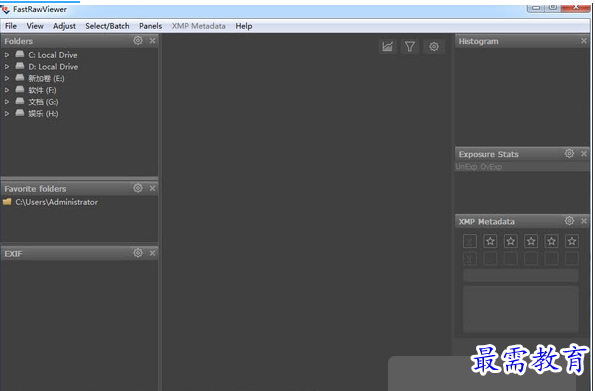Expand the 娱乐 (H:) drive node
This screenshot has width=595, height=391.
point(7,114)
